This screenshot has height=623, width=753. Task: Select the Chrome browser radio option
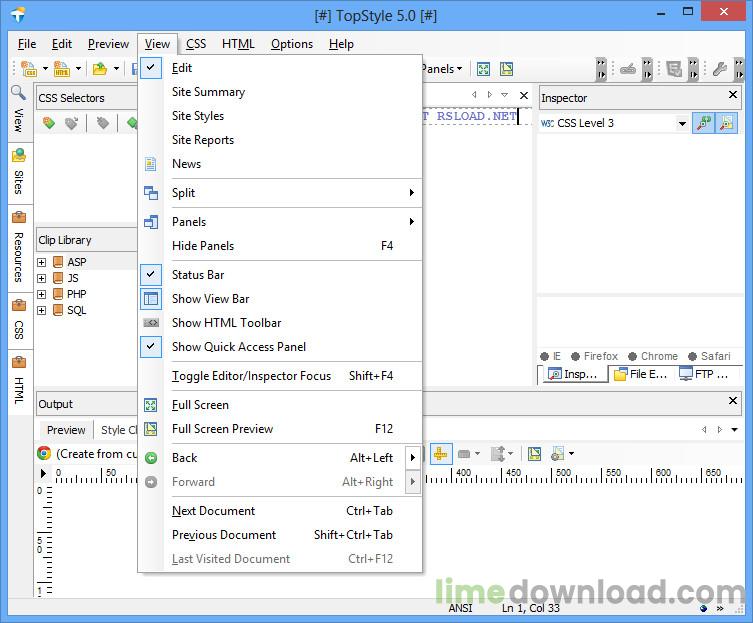pos(634,356)
